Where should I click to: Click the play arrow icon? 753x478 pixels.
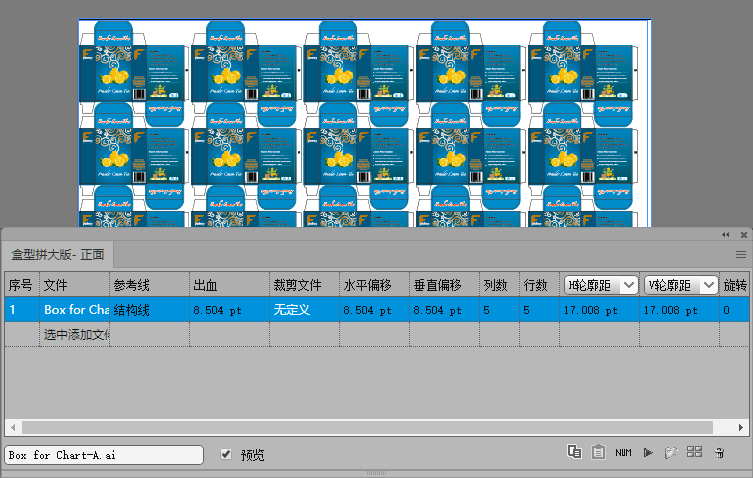point(648,453)
